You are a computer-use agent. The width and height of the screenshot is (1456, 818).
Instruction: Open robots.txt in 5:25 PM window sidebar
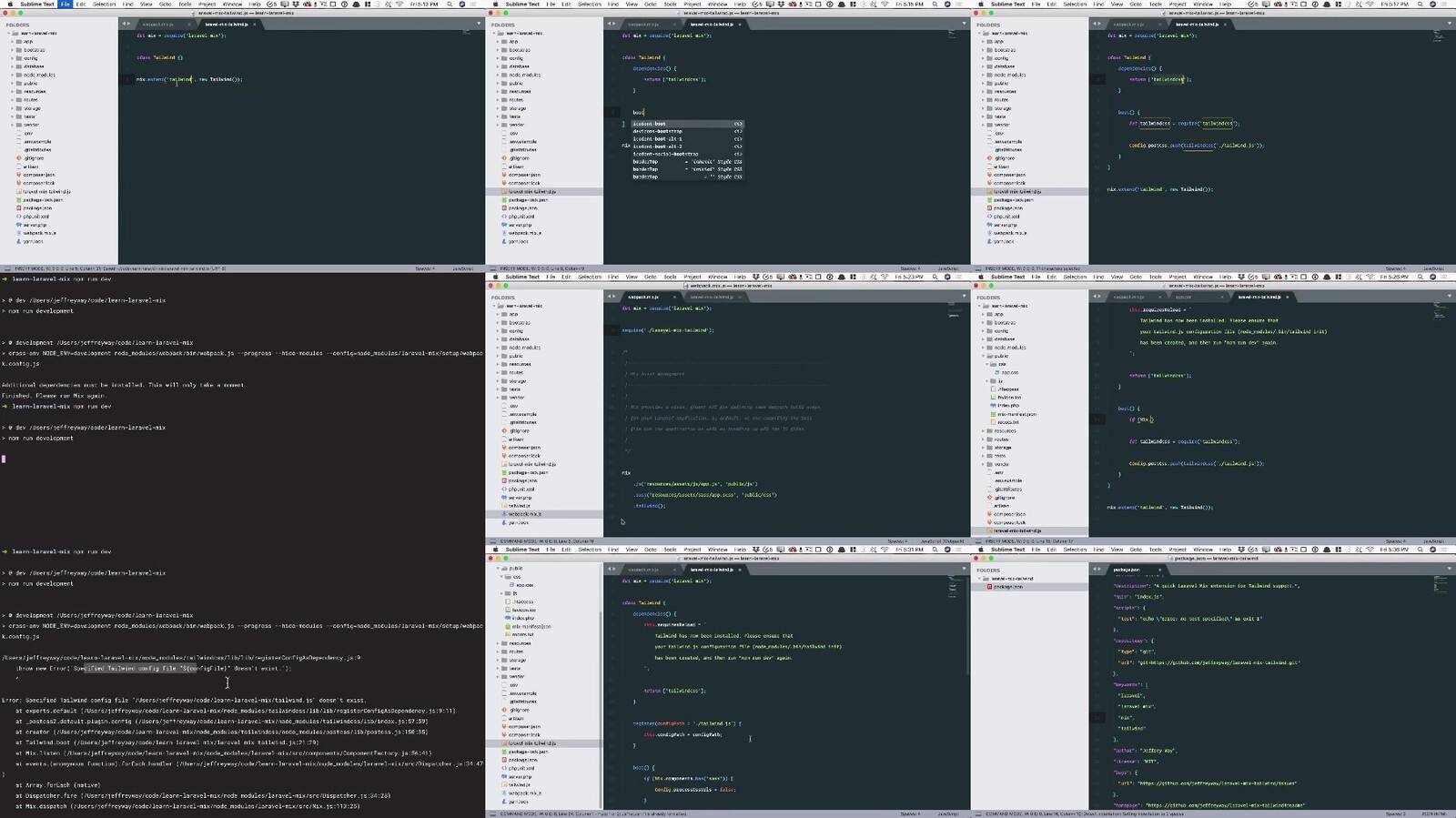coord(1007,422)
